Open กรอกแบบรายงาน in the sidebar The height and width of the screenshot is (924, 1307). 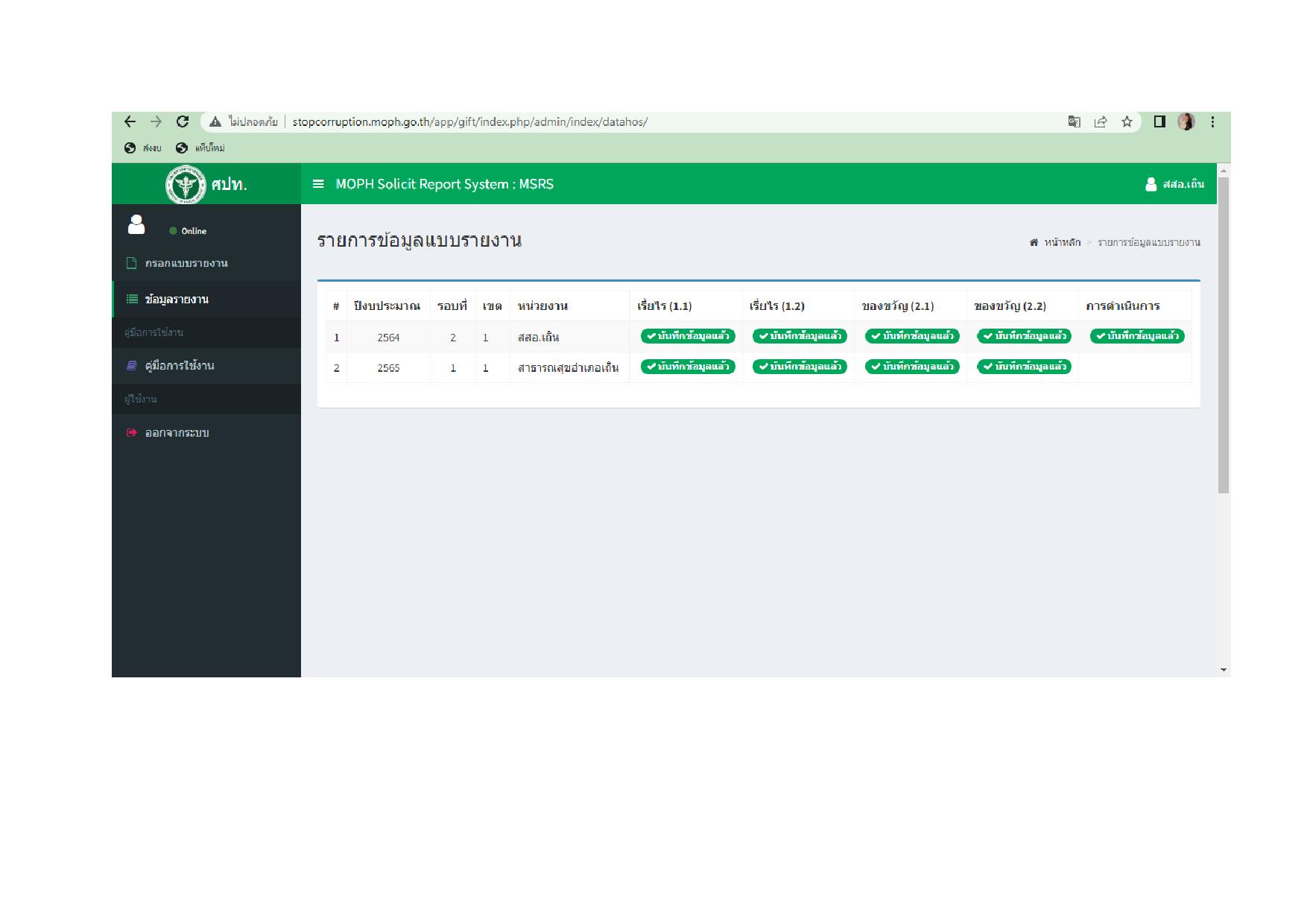[206, 263]
